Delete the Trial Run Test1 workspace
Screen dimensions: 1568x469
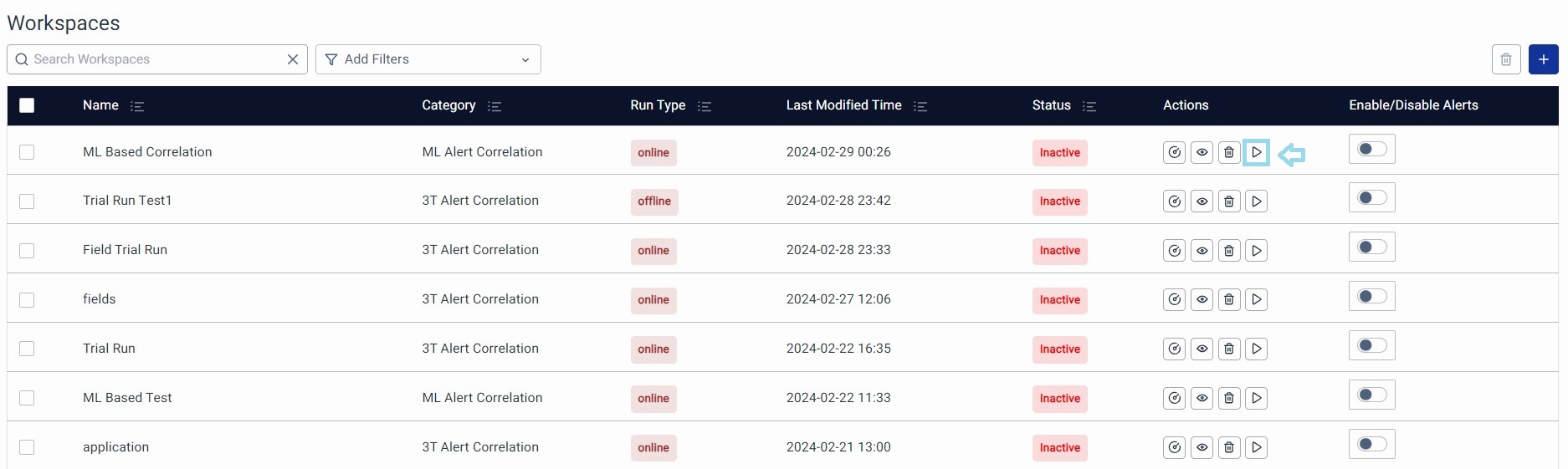[1228, 201]
